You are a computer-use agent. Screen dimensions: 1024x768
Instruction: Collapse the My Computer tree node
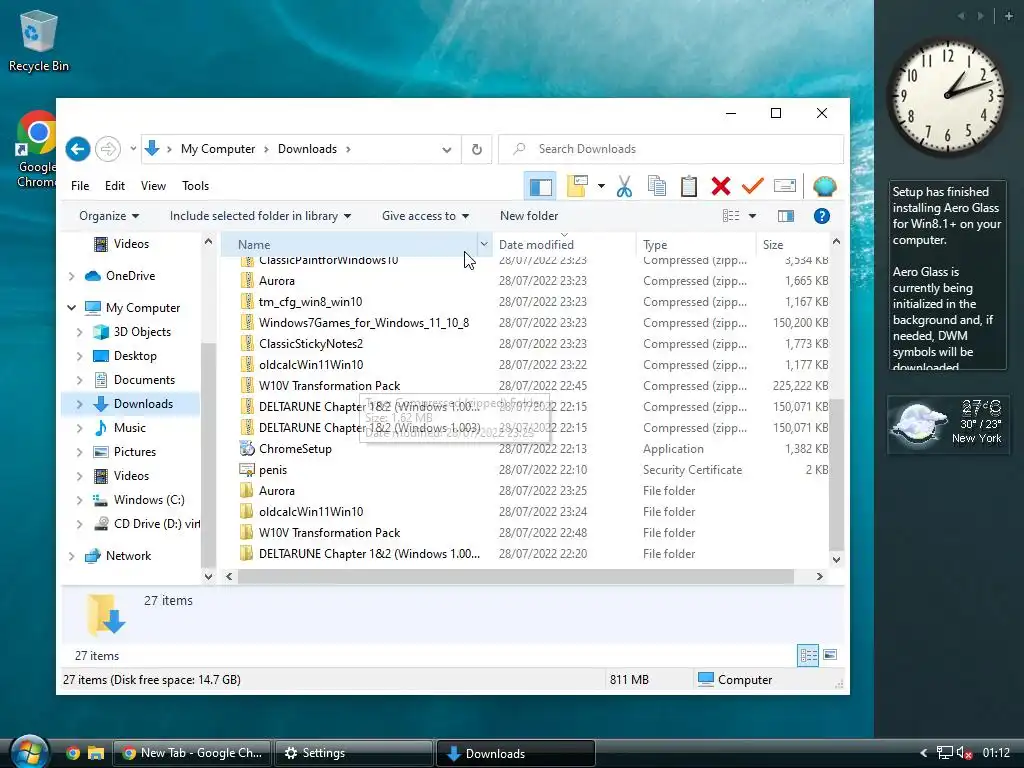tap(72, 308)
